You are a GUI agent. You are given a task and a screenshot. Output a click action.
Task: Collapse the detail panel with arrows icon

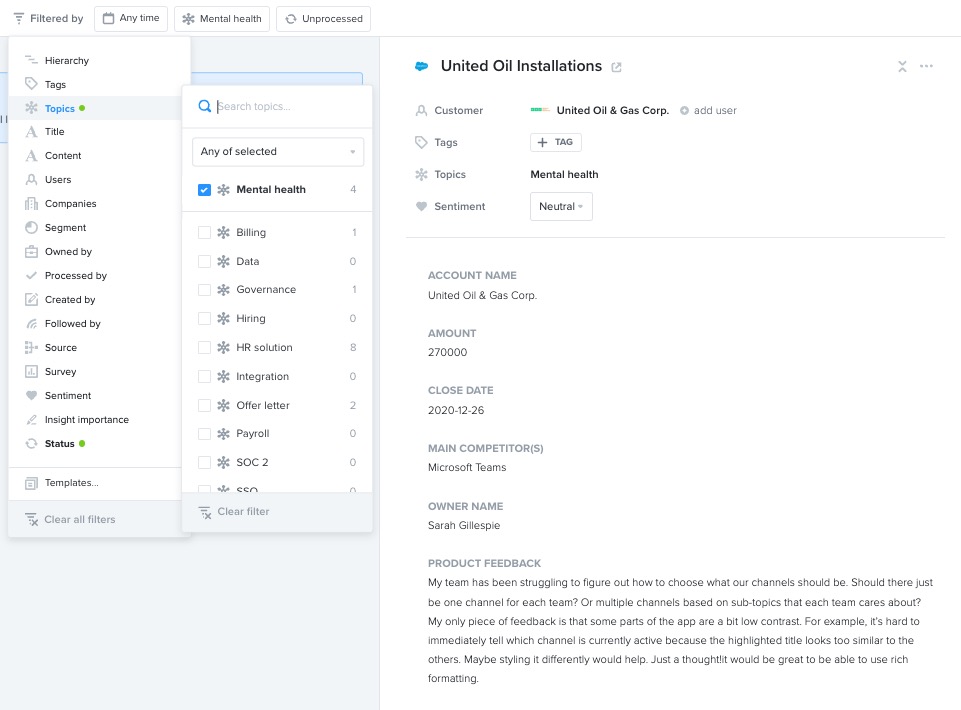[902, 66]
